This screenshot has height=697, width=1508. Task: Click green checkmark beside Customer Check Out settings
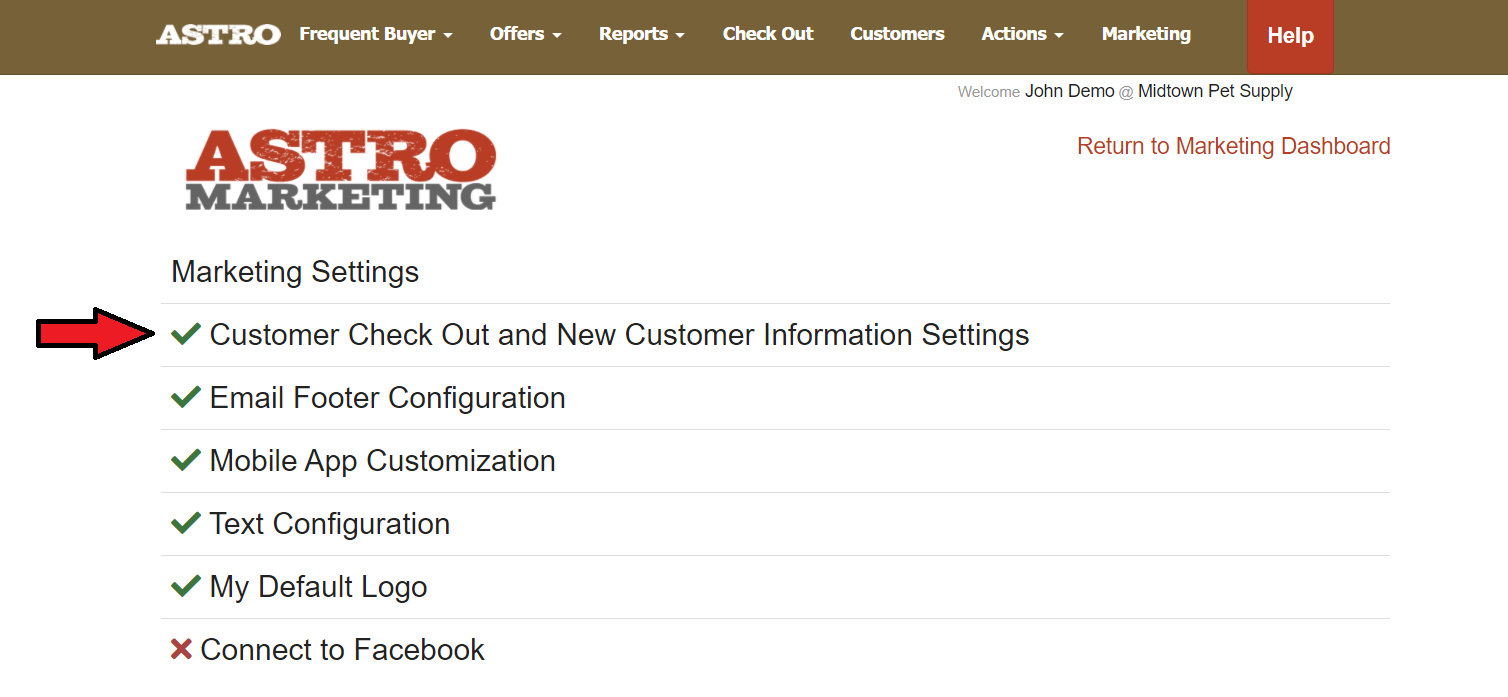coord(186,334)
